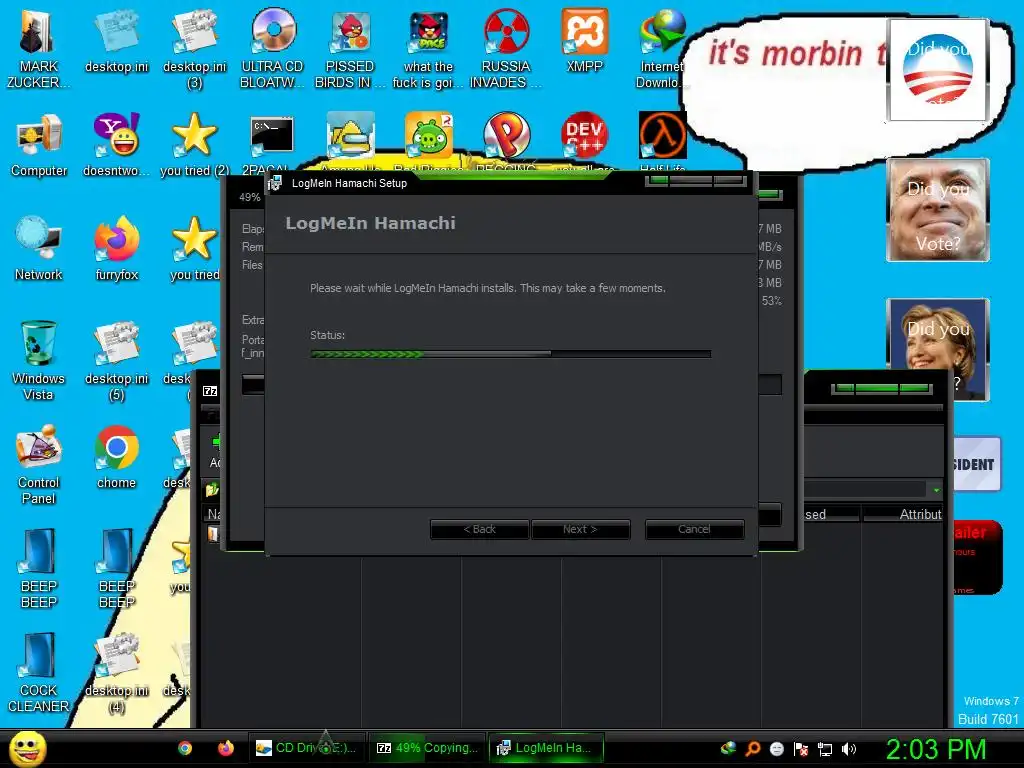
Task: Launch Chrome from the taskbar quick launch
Action: click(x=185, y=748)
